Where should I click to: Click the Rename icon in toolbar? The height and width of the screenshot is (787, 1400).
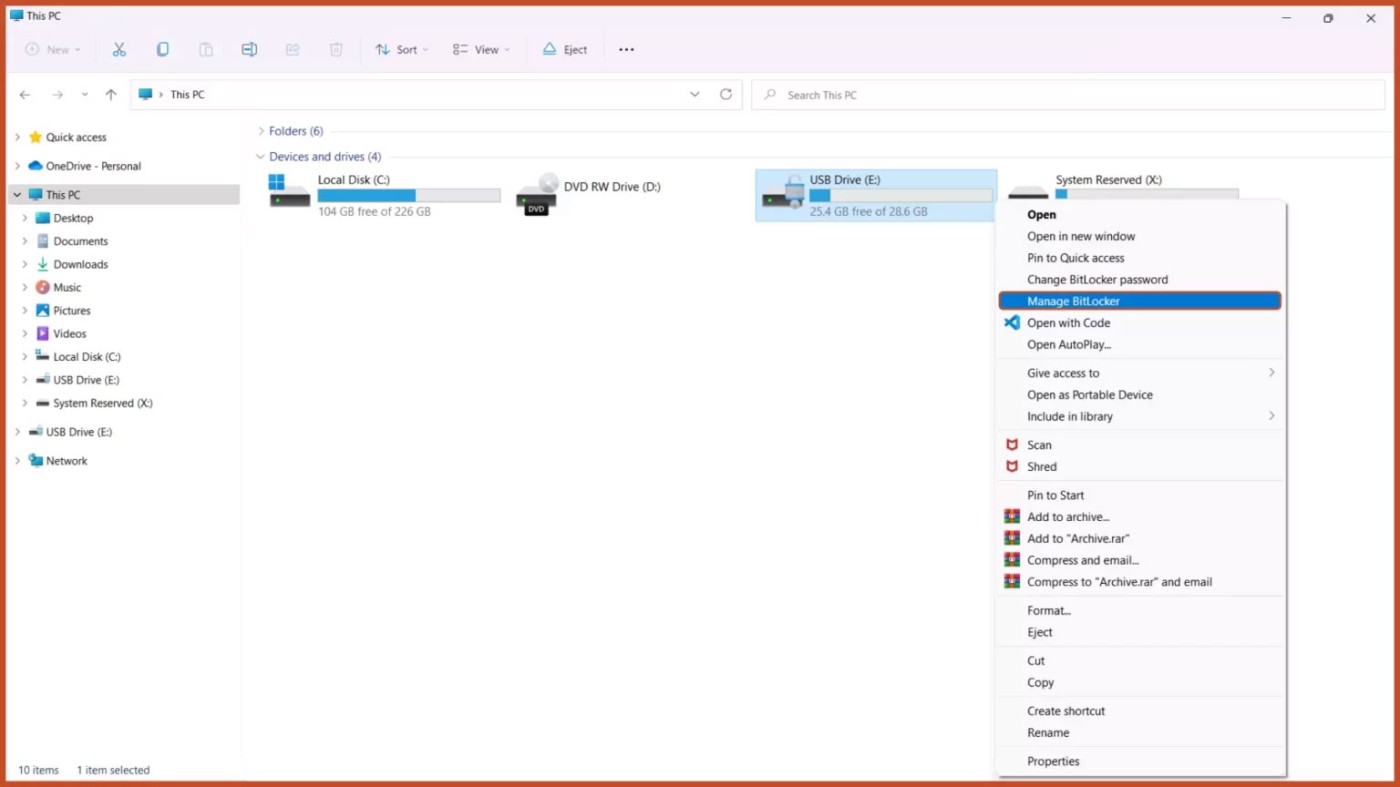tap(249, 49)
